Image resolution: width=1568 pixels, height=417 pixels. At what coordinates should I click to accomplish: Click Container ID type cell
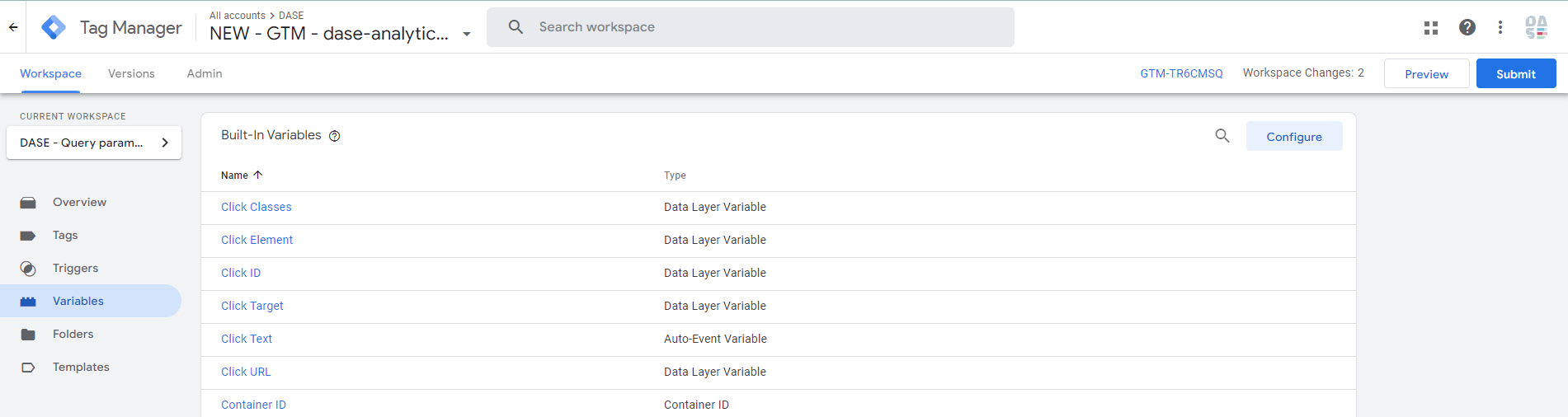696,405
